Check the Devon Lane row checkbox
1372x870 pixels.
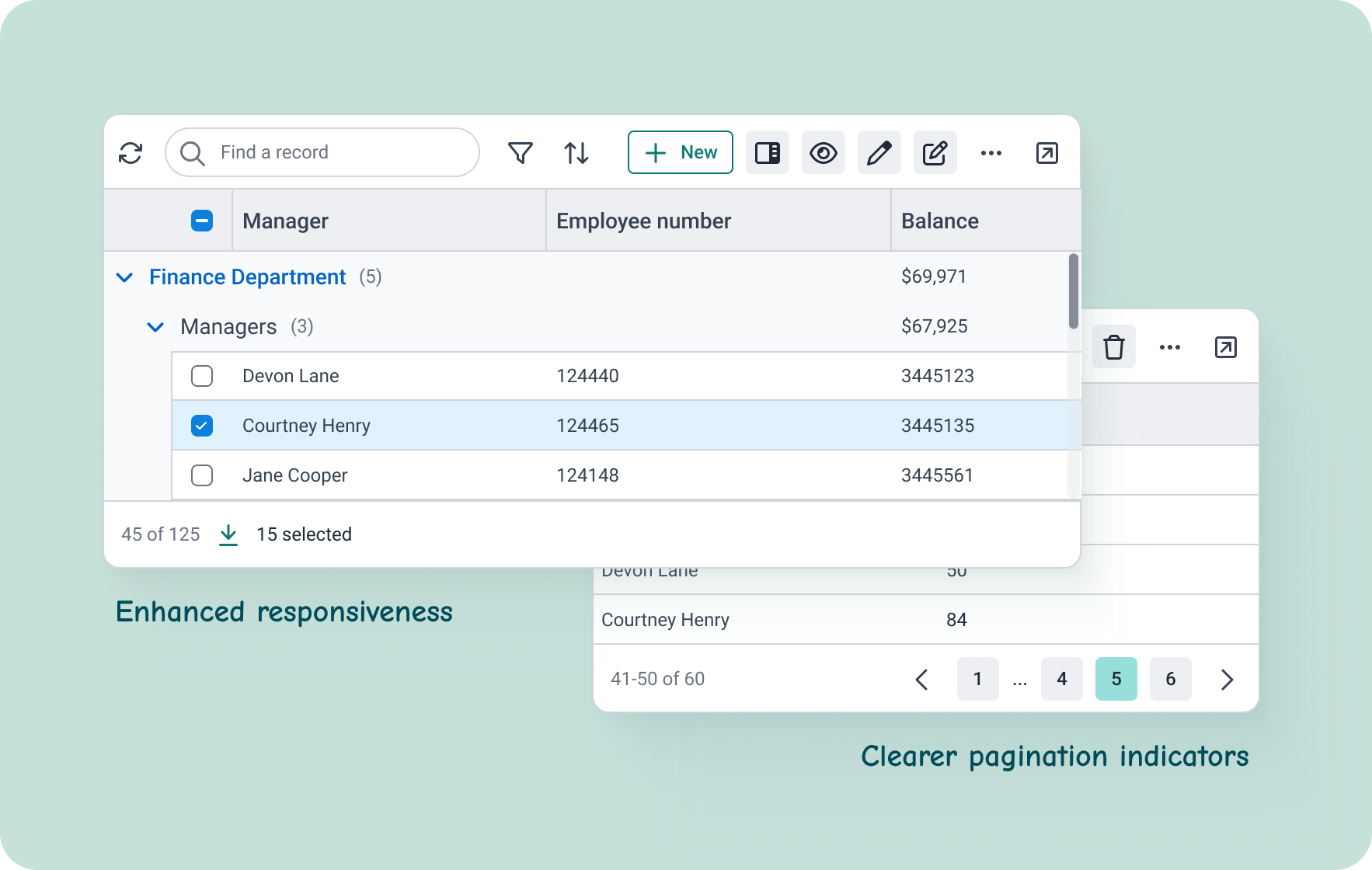(x=202, y=376)
